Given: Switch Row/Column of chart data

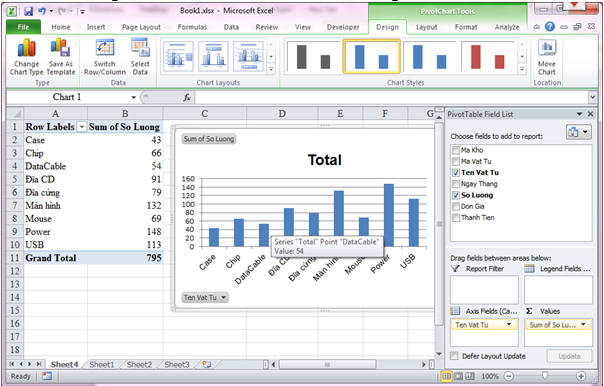Looking at the screenshot, I should [x=105, y=57].
